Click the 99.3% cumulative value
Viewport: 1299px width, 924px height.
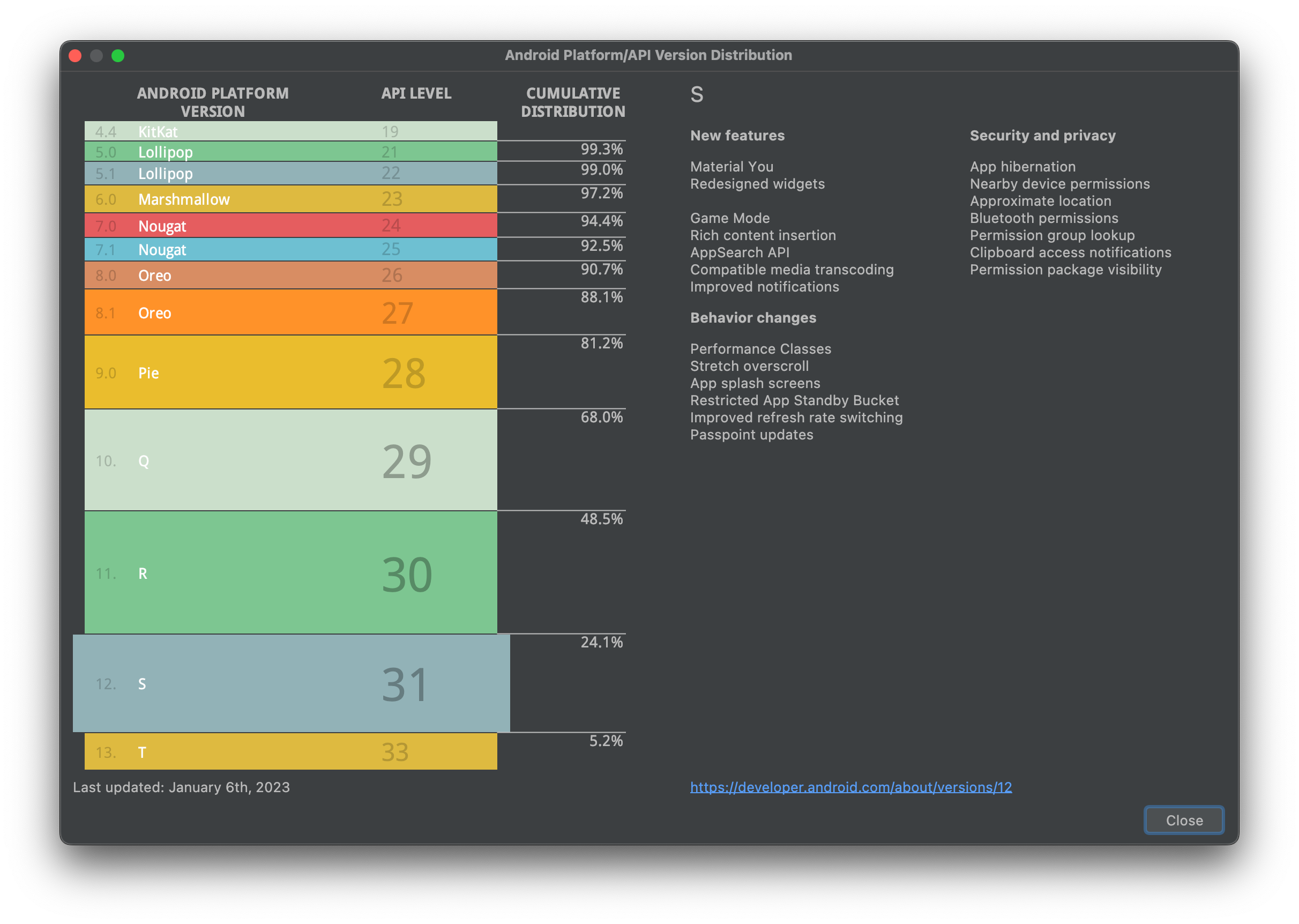[601, 149]
